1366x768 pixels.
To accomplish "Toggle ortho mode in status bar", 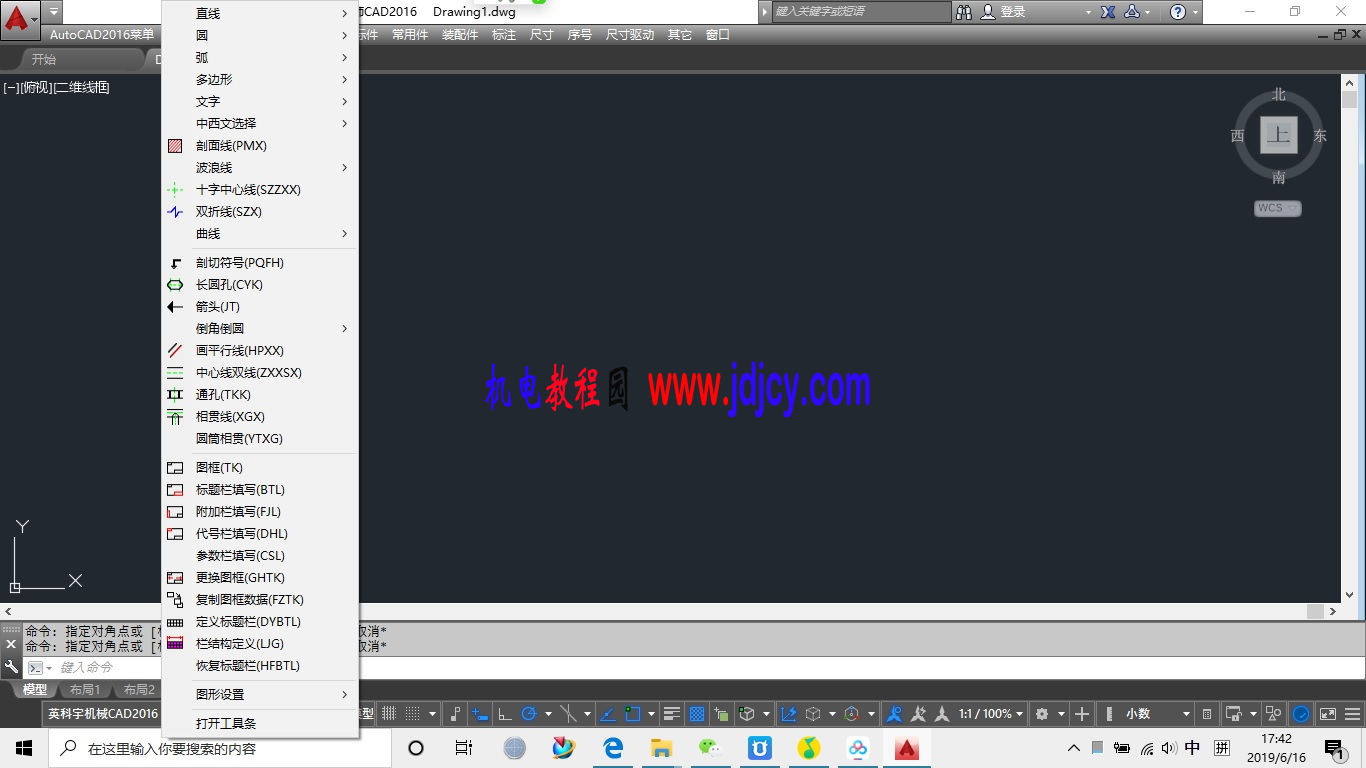I will (x=505, y=713).
